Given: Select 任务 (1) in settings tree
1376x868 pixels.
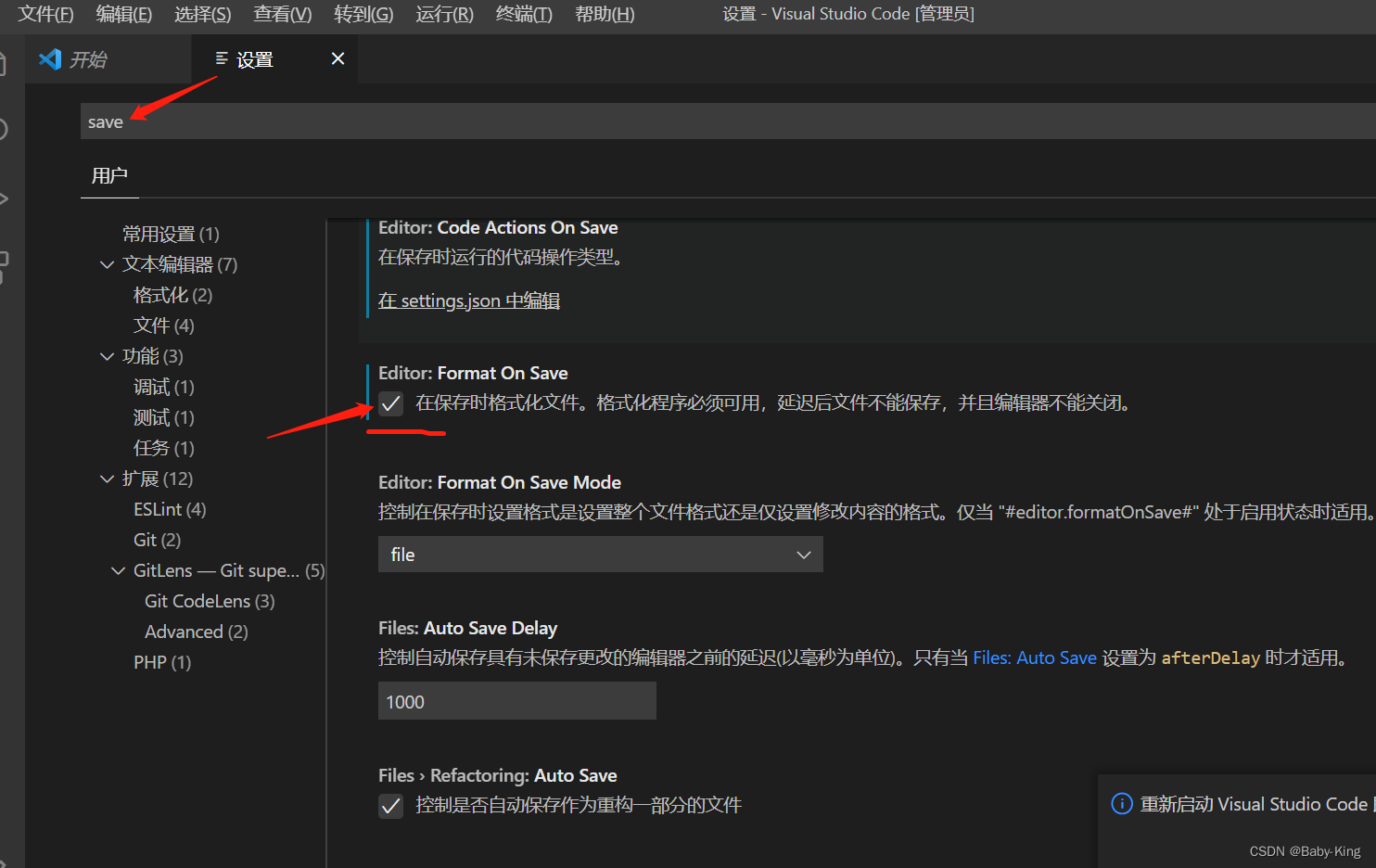Looking at the screenshot, I should click(x=164, y=448).
